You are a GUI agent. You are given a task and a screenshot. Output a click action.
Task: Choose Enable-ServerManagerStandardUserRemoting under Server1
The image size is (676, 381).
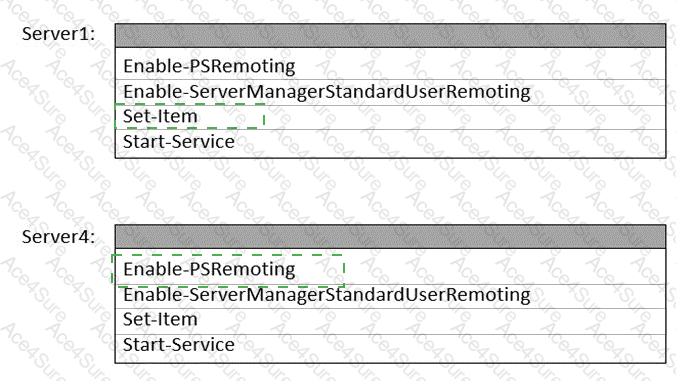tap(390, 92)
